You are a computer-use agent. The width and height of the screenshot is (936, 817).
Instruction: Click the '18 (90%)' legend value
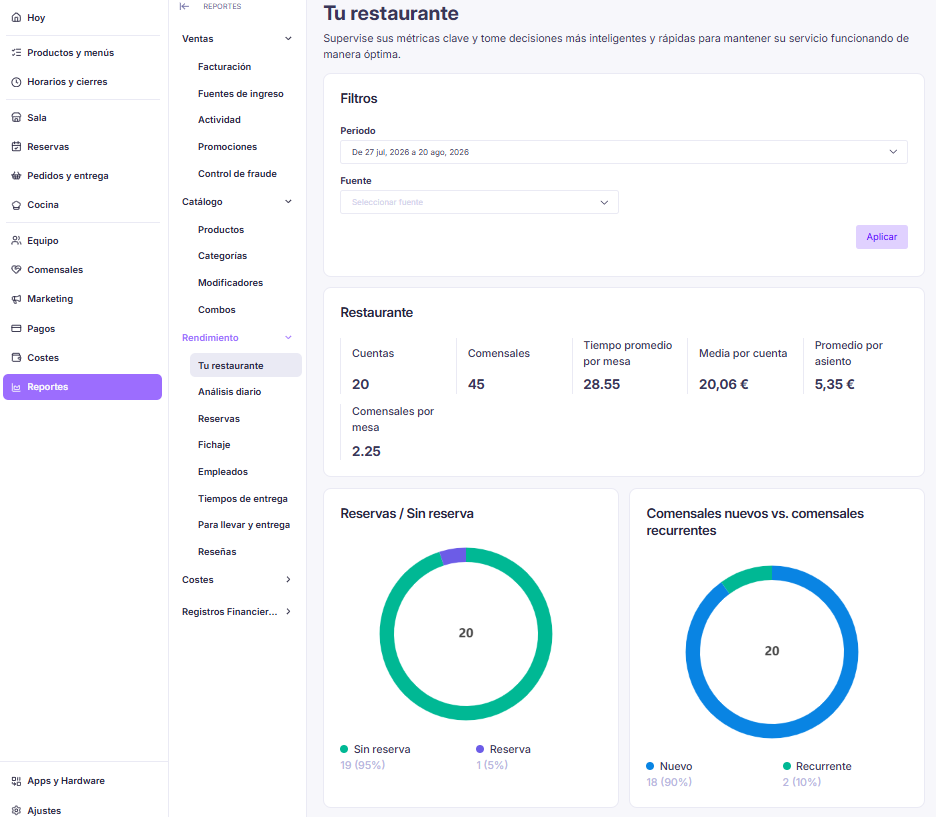[669, 782]
